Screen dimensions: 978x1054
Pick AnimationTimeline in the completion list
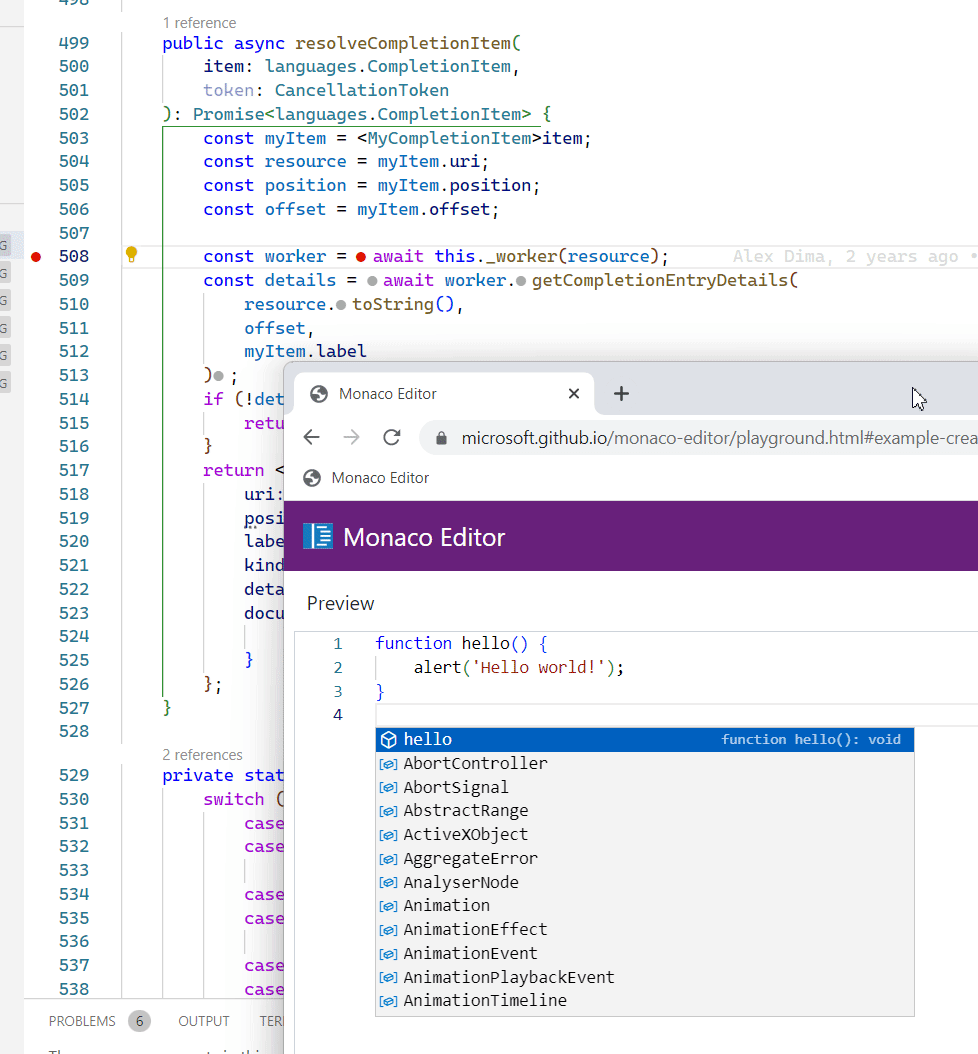click(484, 1000)
